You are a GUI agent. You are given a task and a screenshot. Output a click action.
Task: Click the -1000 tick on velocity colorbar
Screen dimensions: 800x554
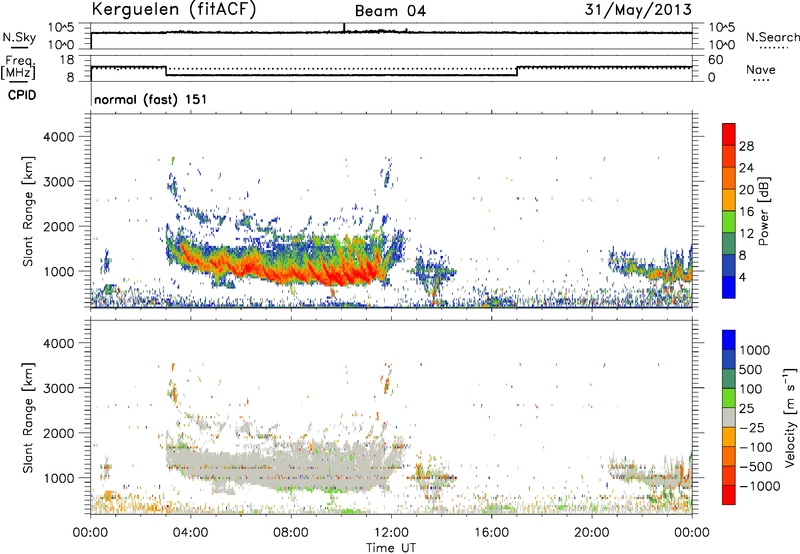[760, 486]
